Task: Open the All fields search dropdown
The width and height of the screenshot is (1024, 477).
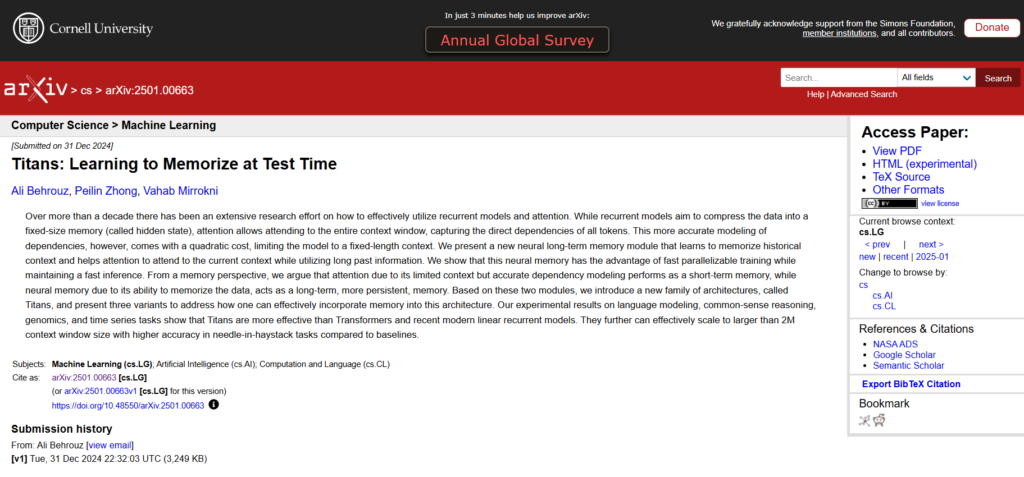Action: [x=936, y=78]
